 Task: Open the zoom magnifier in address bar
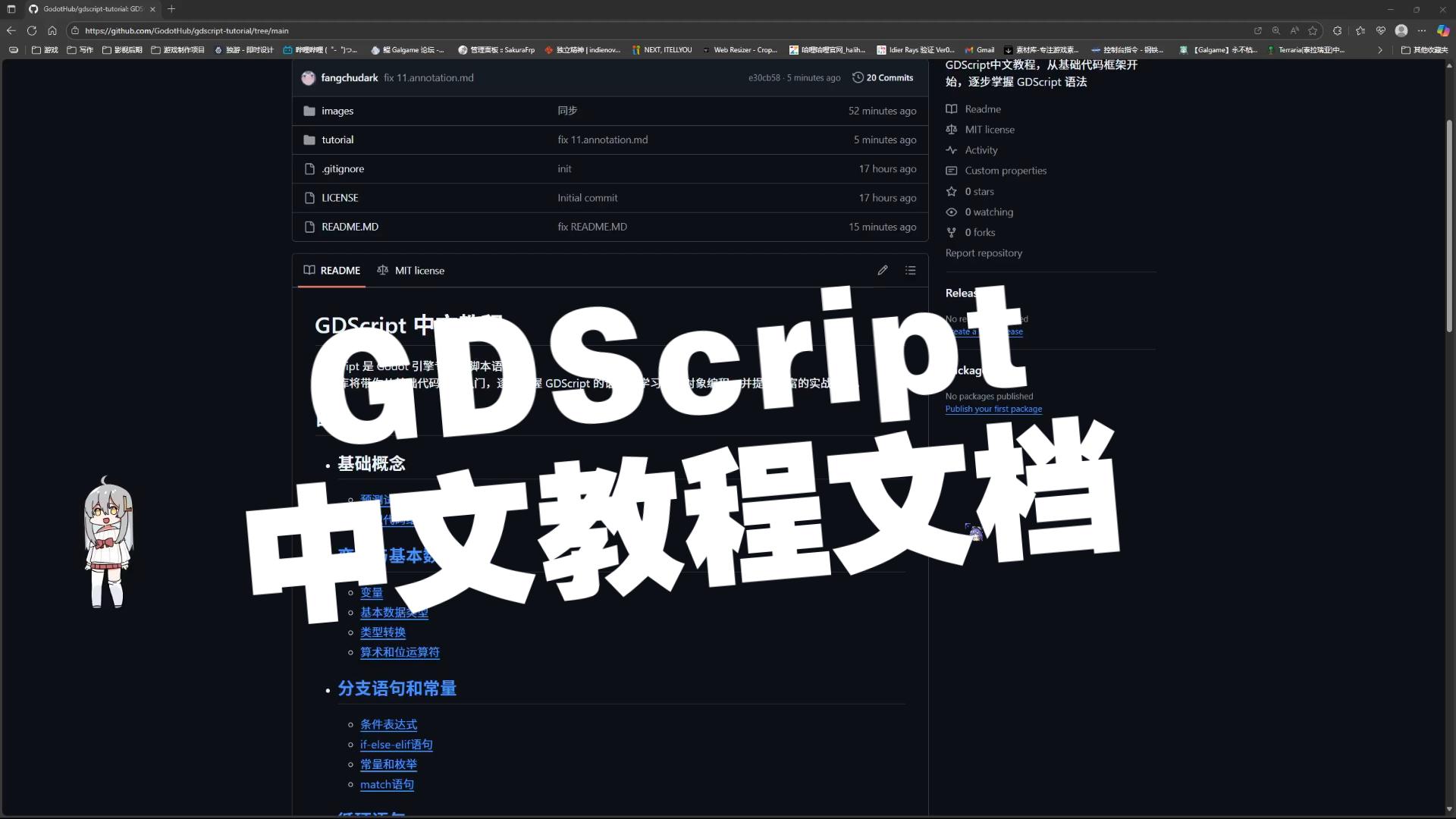[x=1276, y=31]
